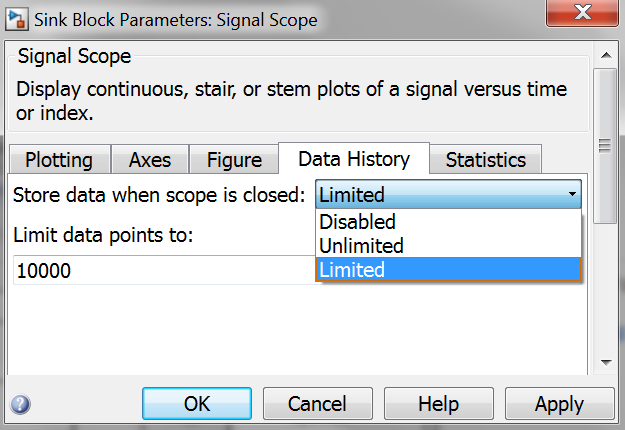
Task: Collapse the Store data combo box arrow
Action: click(x=572, y=194)
